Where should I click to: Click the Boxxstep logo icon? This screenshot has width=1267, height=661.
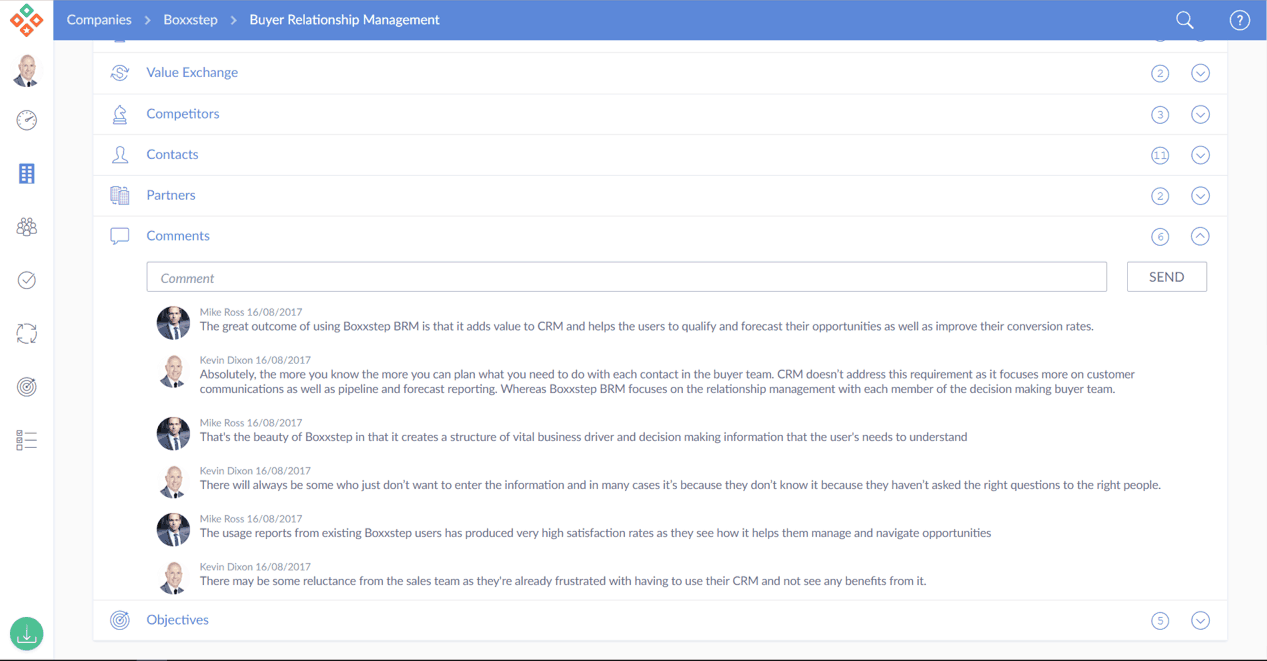[27, 20]
